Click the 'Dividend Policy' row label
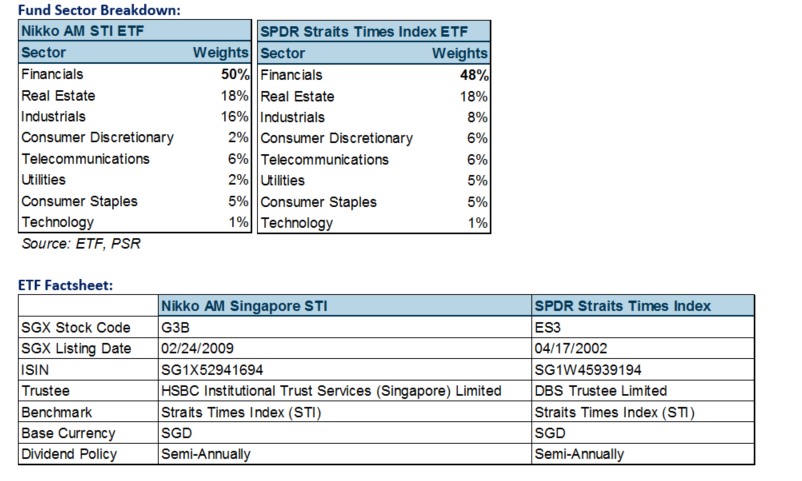The width and height of the screenshot is (802, 481). [69, 454]
